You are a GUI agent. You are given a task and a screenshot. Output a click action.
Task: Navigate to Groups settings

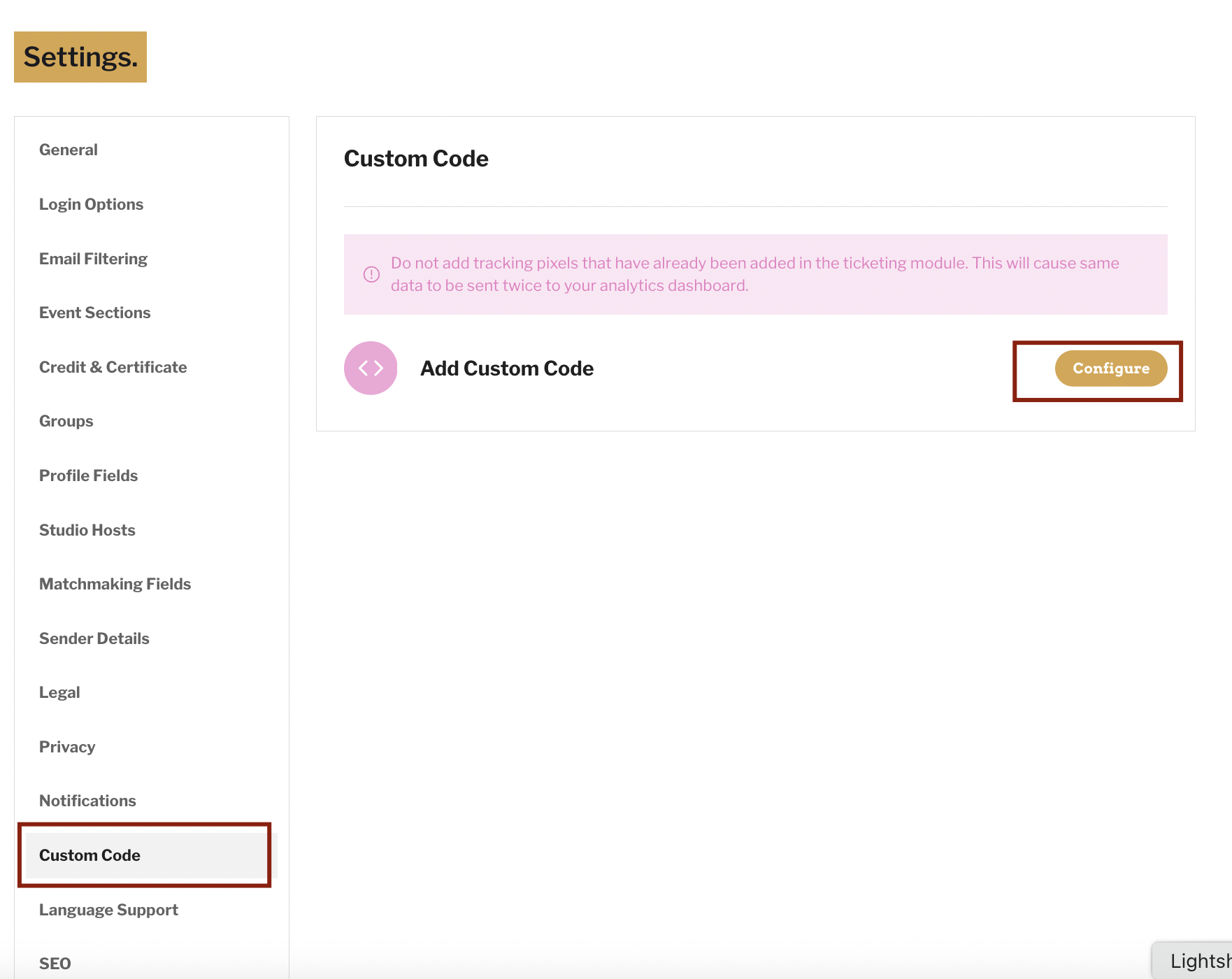coord(66,421)
